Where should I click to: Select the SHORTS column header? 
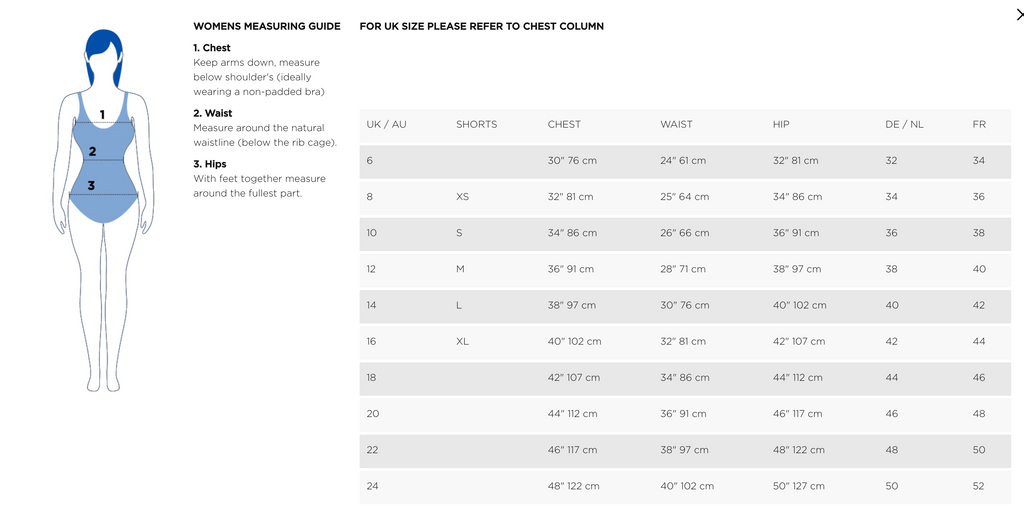point(476,124)
